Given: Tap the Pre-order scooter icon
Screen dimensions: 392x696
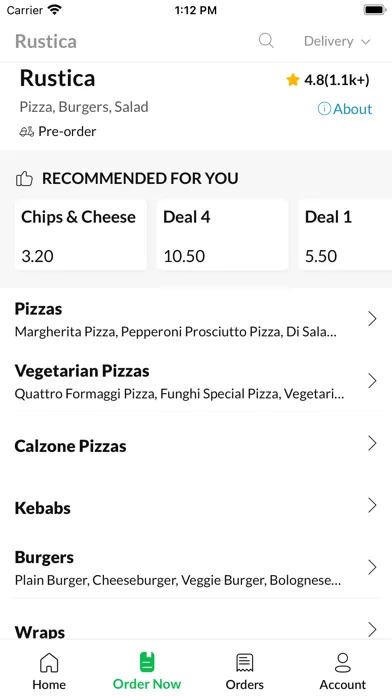Looking at the screenshot, I should [27, 132].
